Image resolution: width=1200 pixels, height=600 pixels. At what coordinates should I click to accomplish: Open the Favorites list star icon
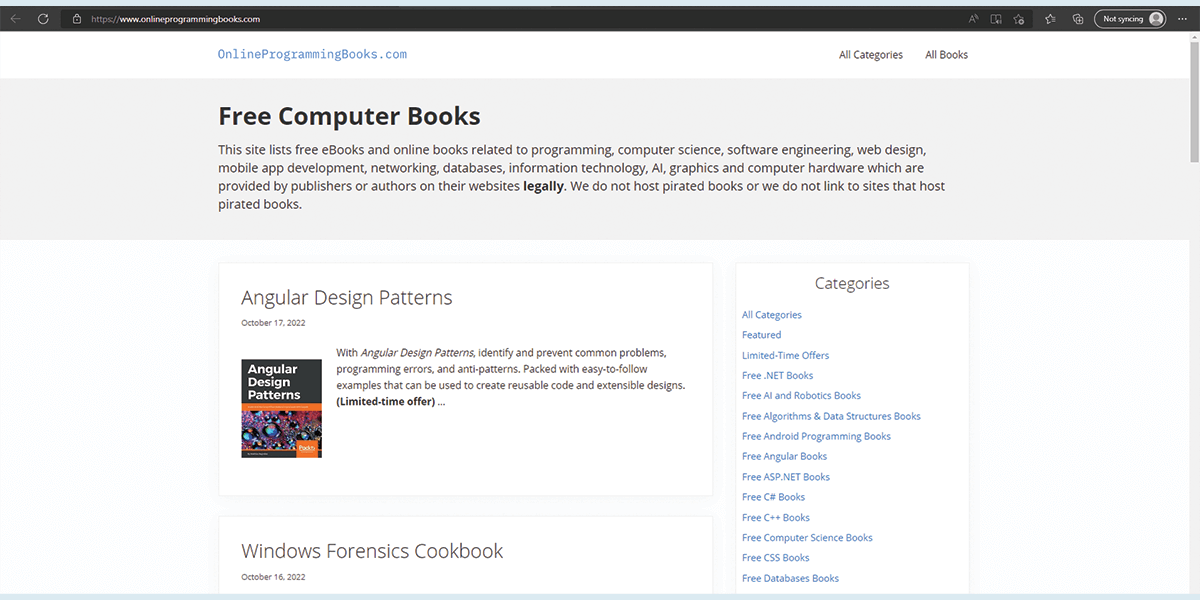pos(1048,18)
